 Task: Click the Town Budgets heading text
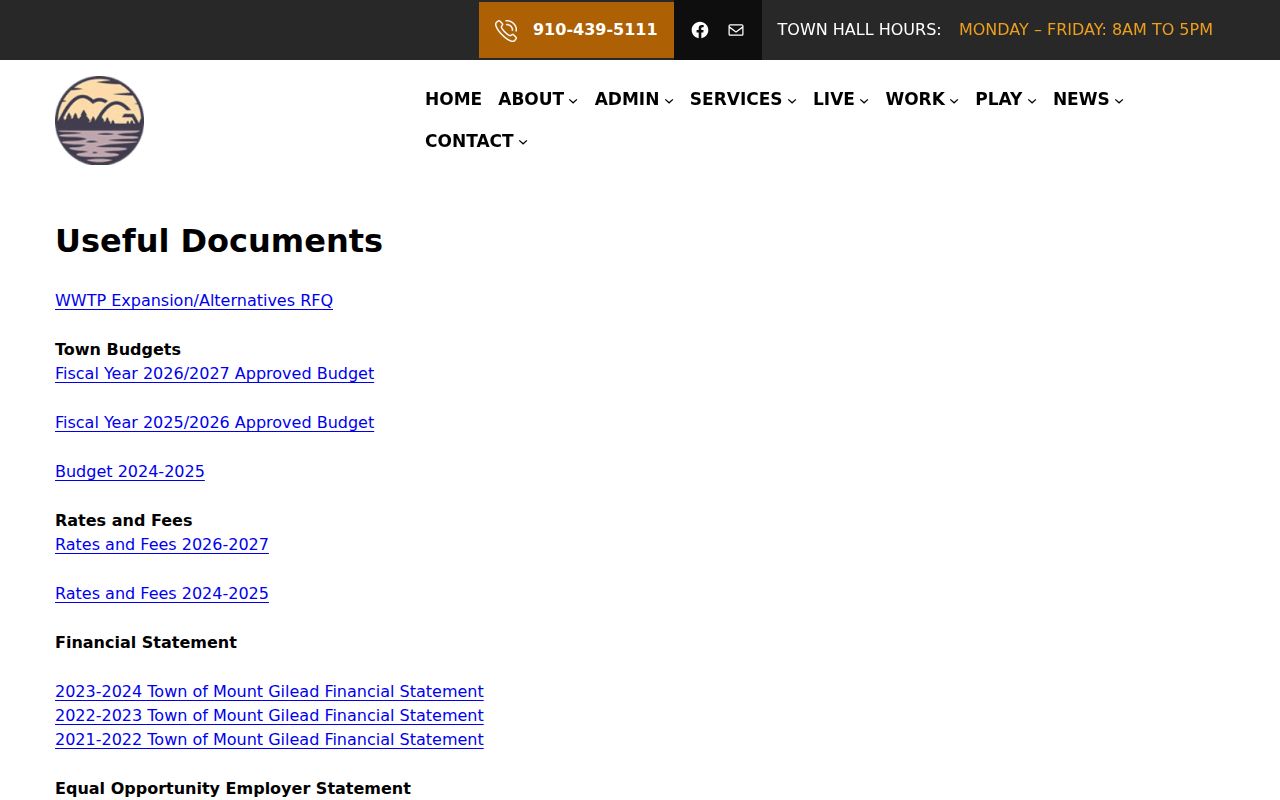118,350
